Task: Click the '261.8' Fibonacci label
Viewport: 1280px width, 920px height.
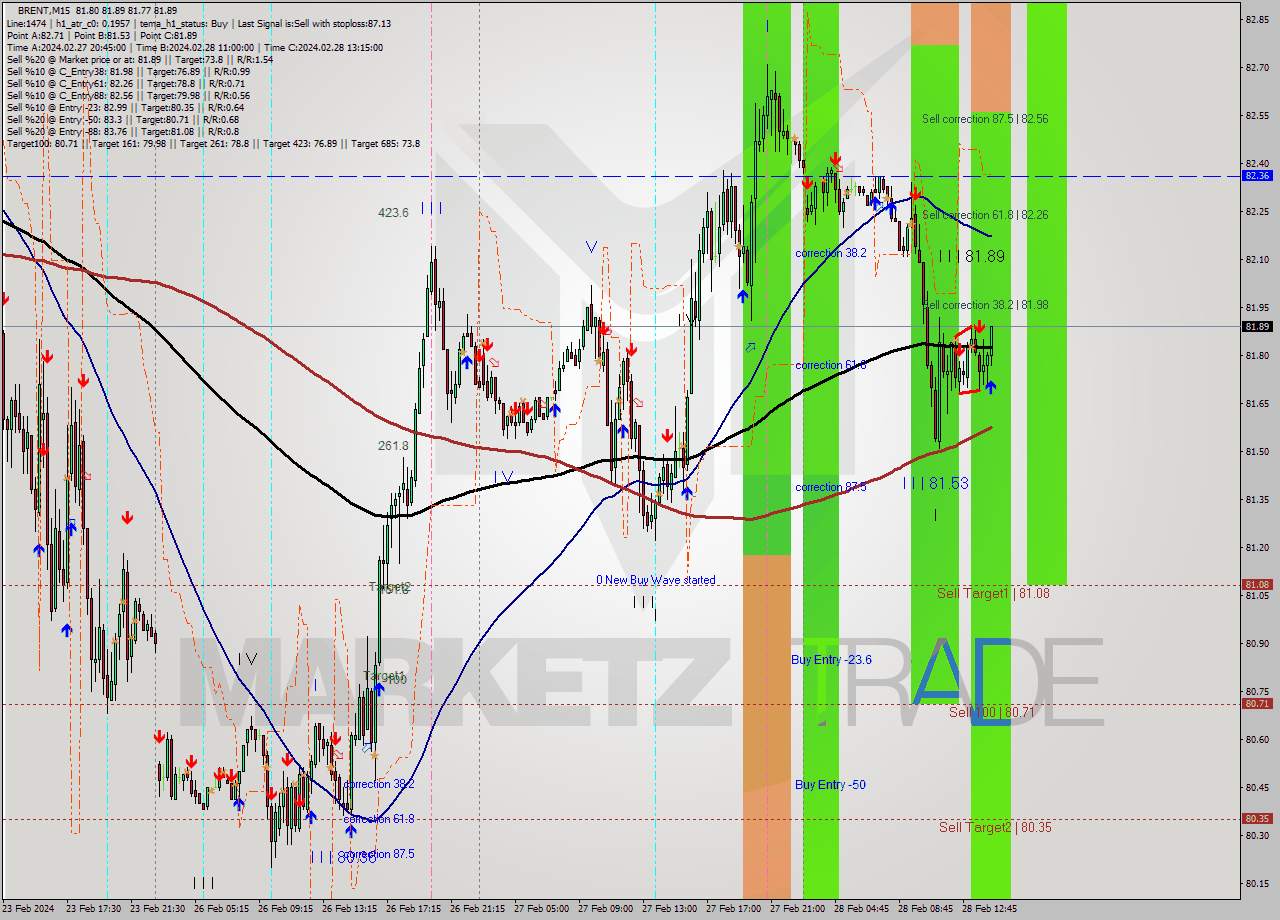Action: coord(393,445)
